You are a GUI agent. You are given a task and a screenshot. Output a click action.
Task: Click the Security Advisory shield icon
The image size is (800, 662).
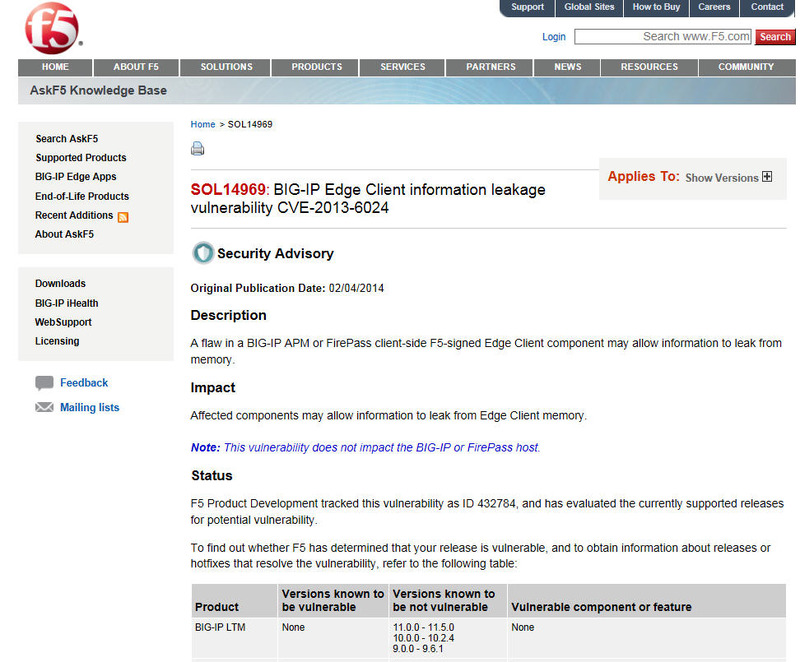point(203,253)
